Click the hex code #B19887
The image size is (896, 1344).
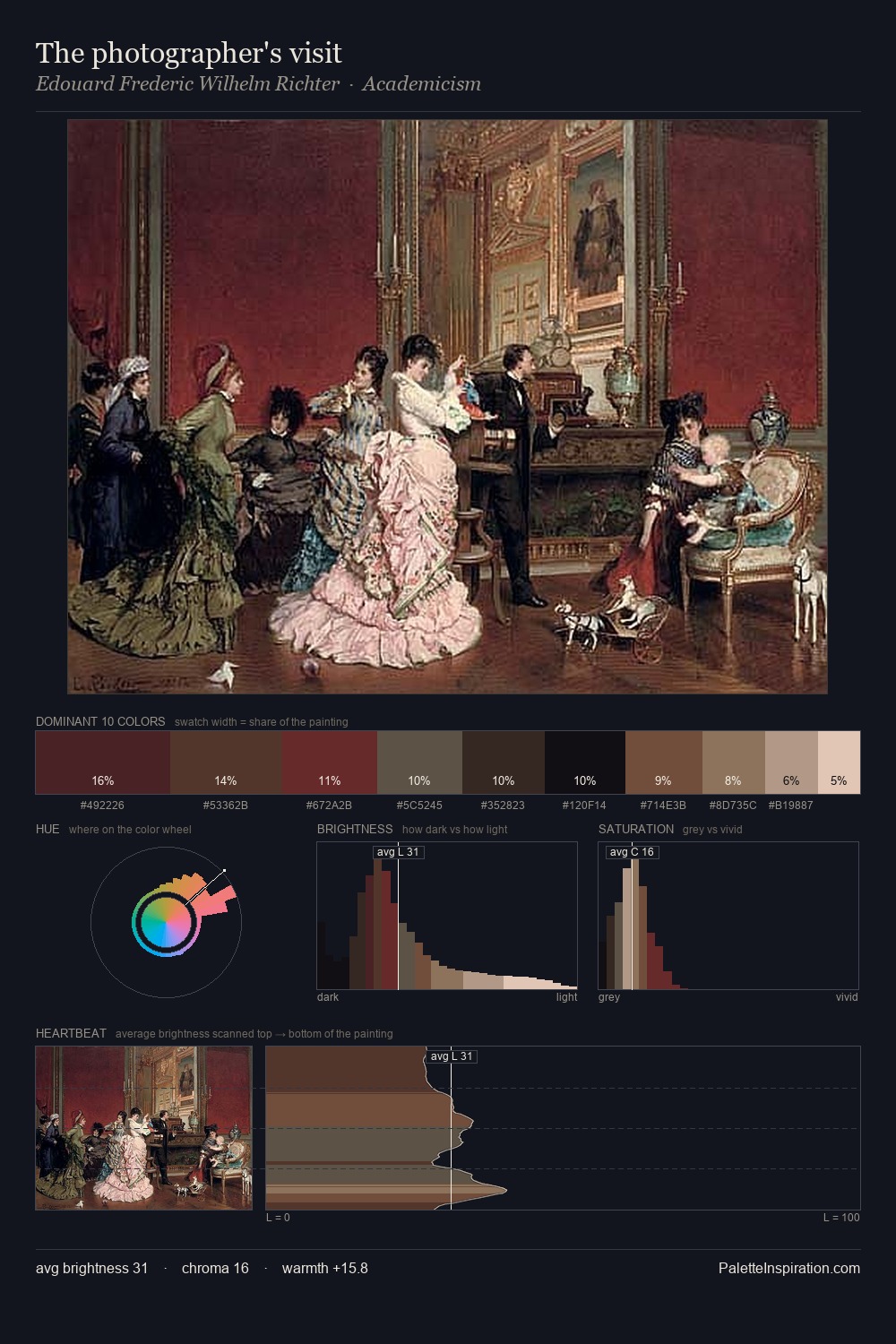(790, 806)
